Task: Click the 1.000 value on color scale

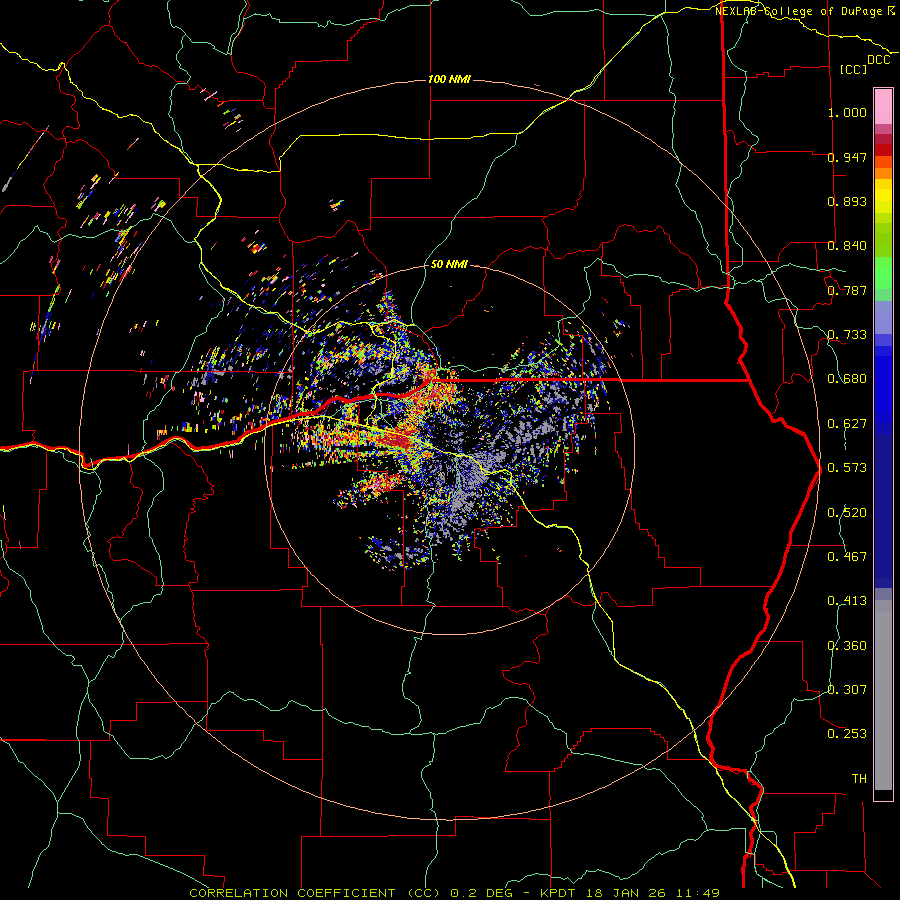Action: (847, 112)
